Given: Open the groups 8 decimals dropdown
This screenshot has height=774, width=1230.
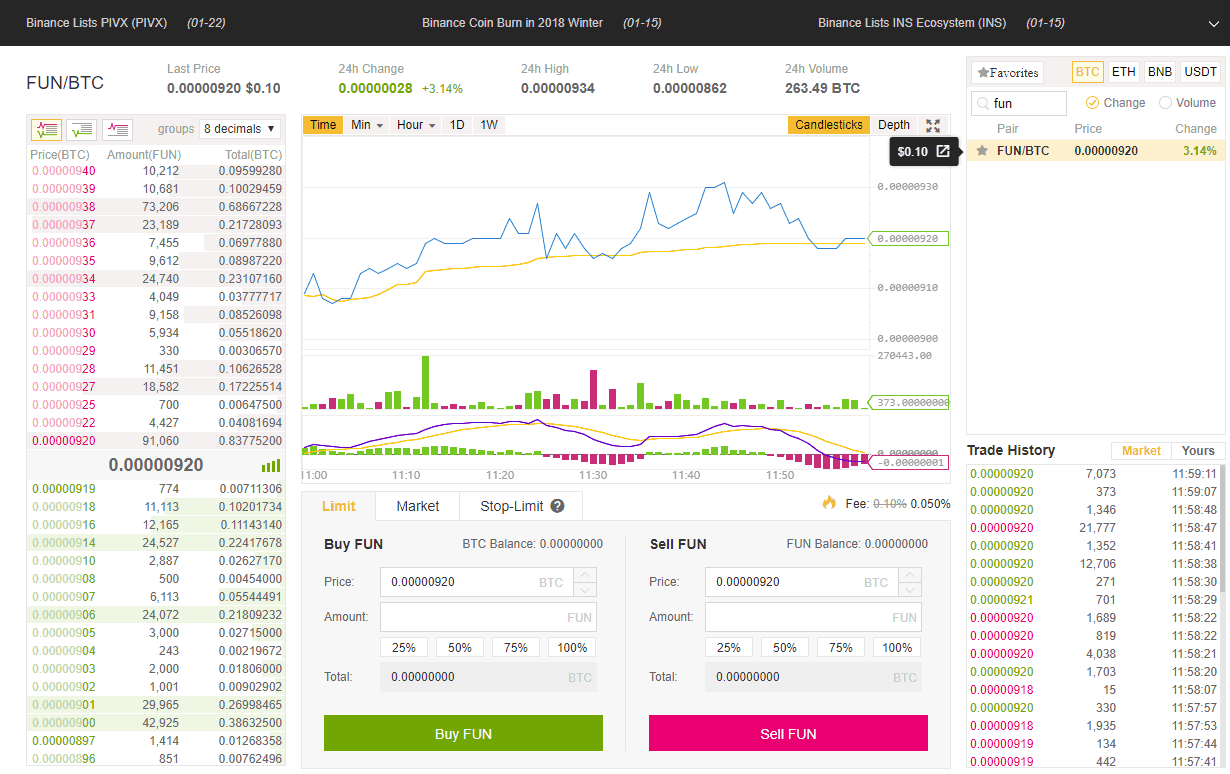Looking at the screenshot, I should (x=240, y=129).
